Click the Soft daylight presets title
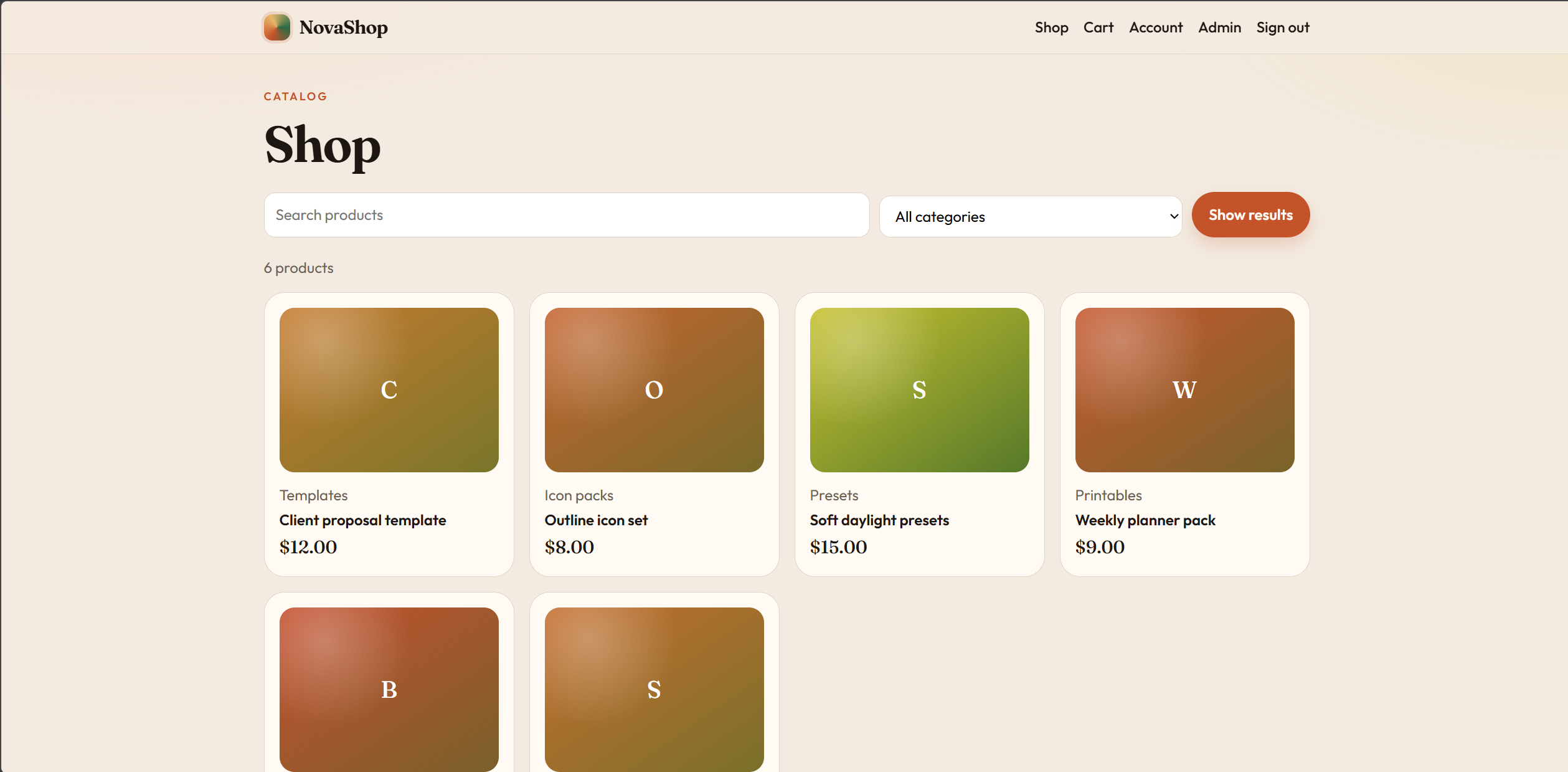The height and width of the screenshot is (772, 1568). click(x=879, y=520)
